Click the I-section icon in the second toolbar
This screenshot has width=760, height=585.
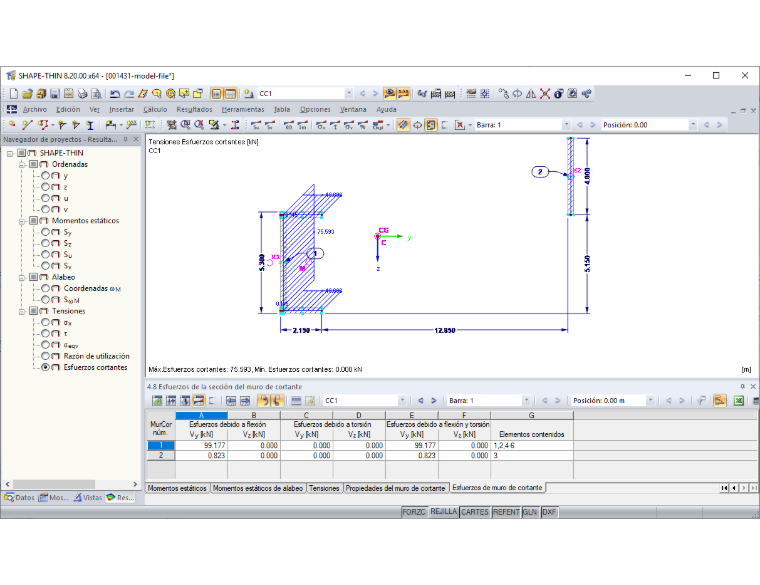90,125
